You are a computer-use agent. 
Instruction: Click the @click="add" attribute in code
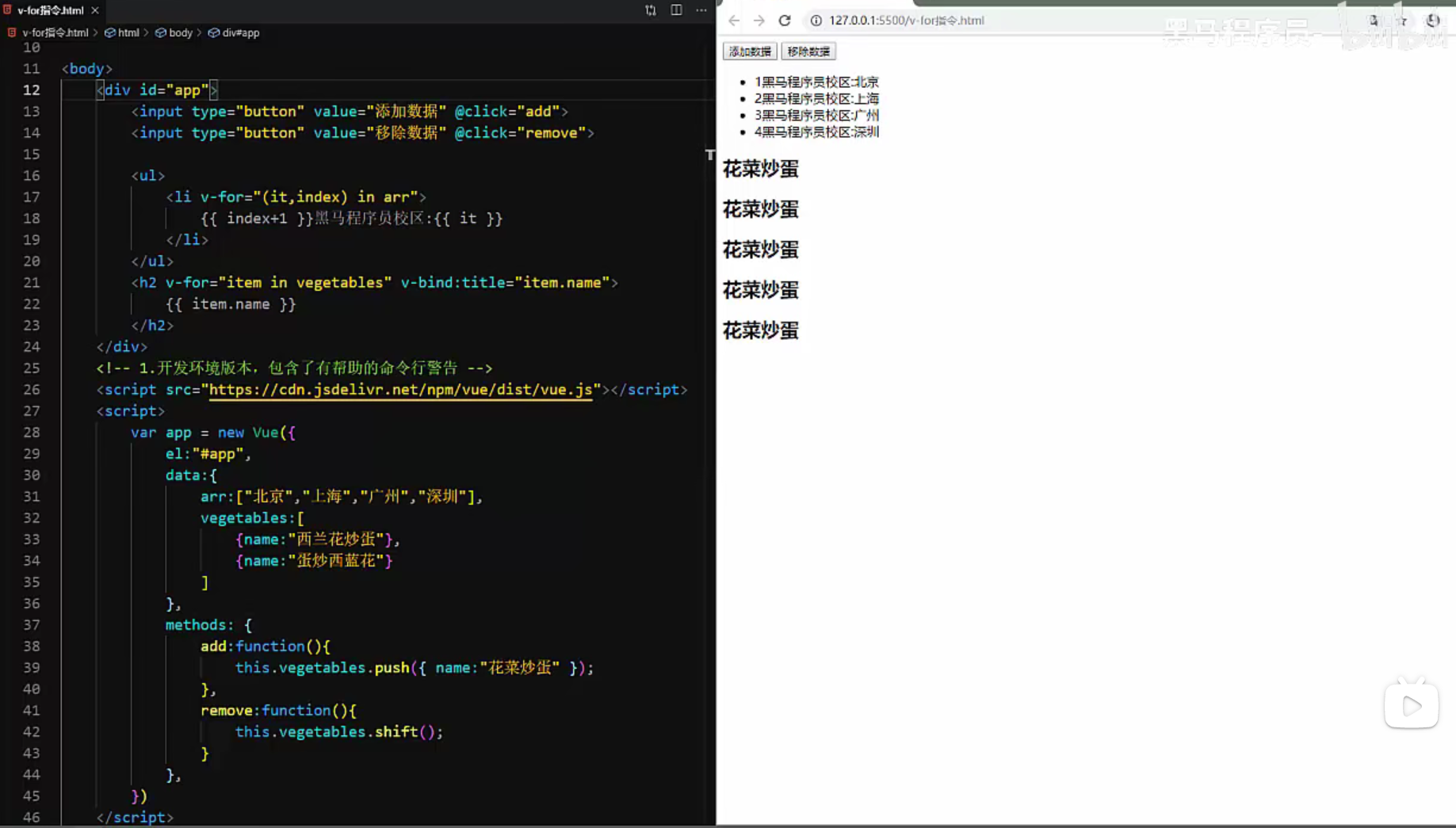[x=507, y=112]
